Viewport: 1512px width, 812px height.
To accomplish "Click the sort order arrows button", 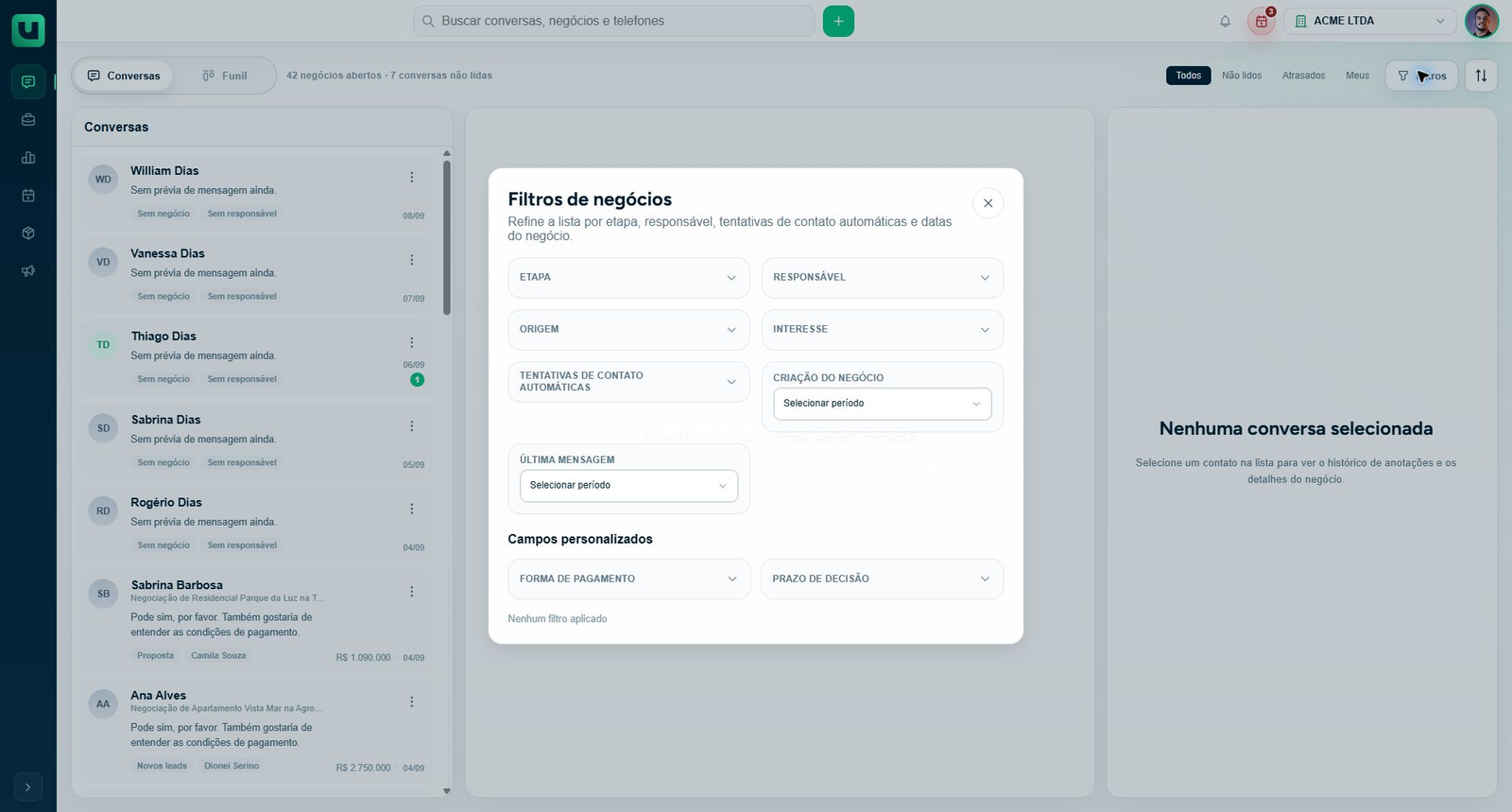I will (1481, 76).
